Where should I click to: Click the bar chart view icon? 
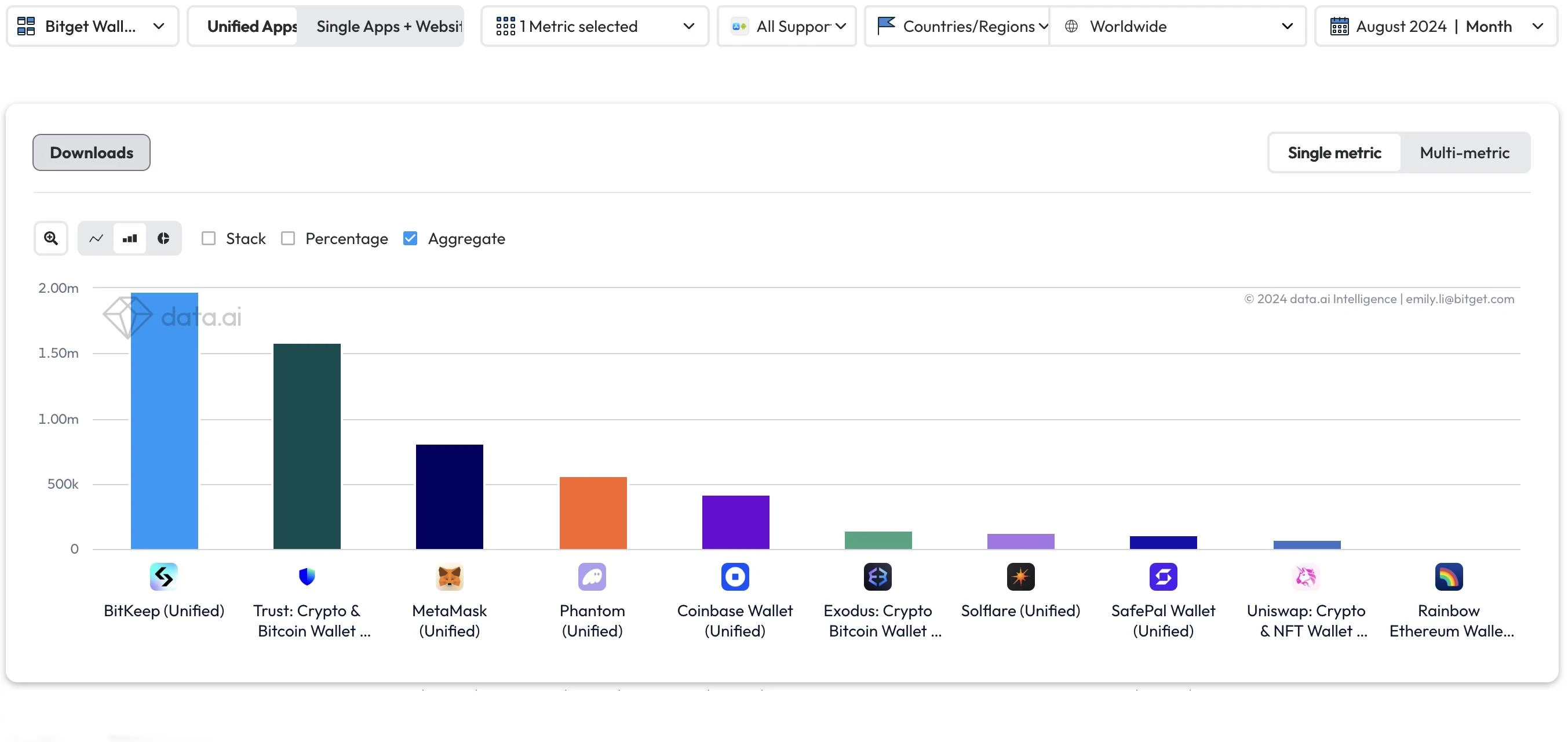[129, 237]
